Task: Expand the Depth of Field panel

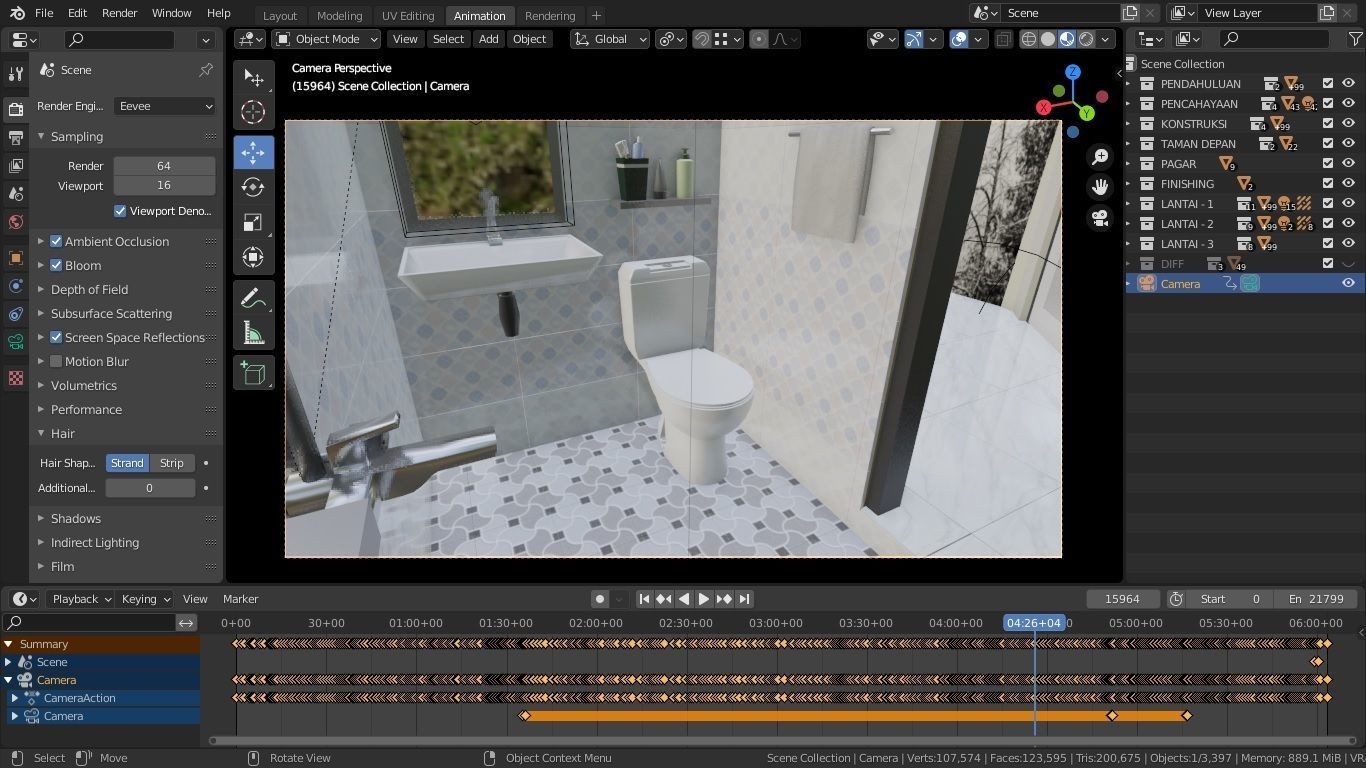Action: coord(90,289)
